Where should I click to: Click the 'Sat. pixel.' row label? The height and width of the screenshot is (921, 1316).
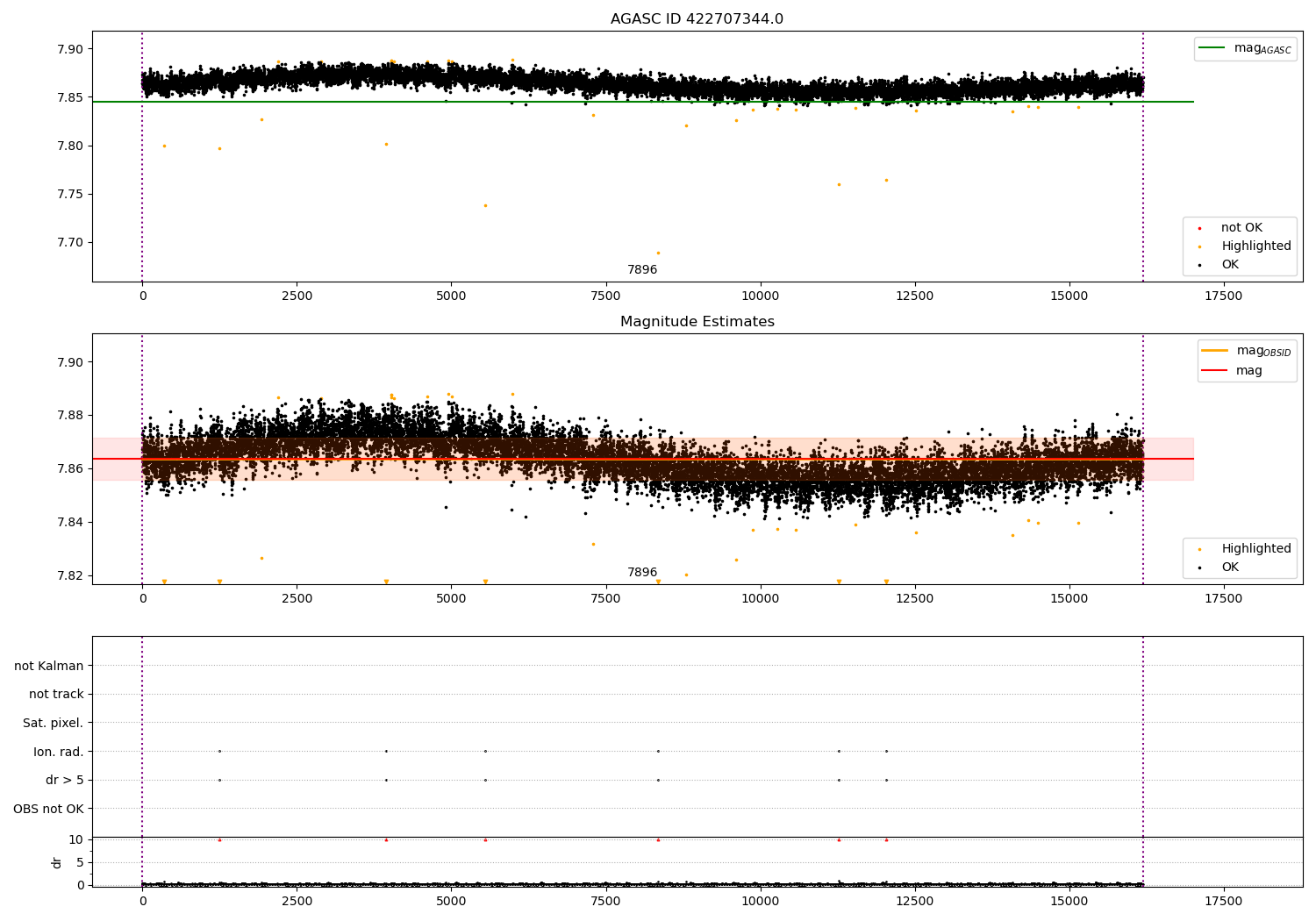tap(53, 723)
